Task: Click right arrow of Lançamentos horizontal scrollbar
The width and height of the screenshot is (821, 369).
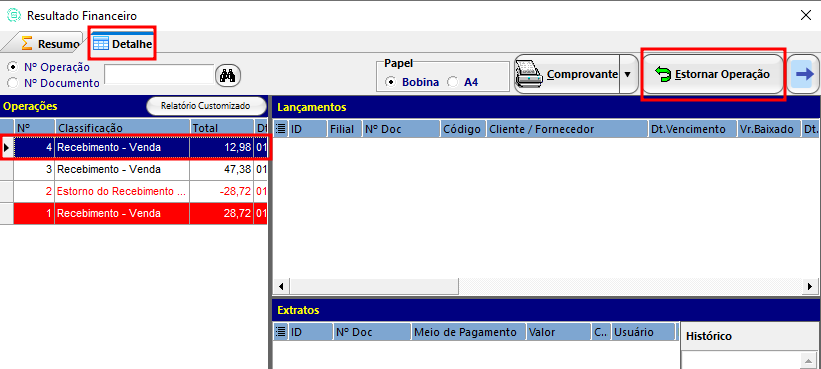Action: tap(810, 286)
